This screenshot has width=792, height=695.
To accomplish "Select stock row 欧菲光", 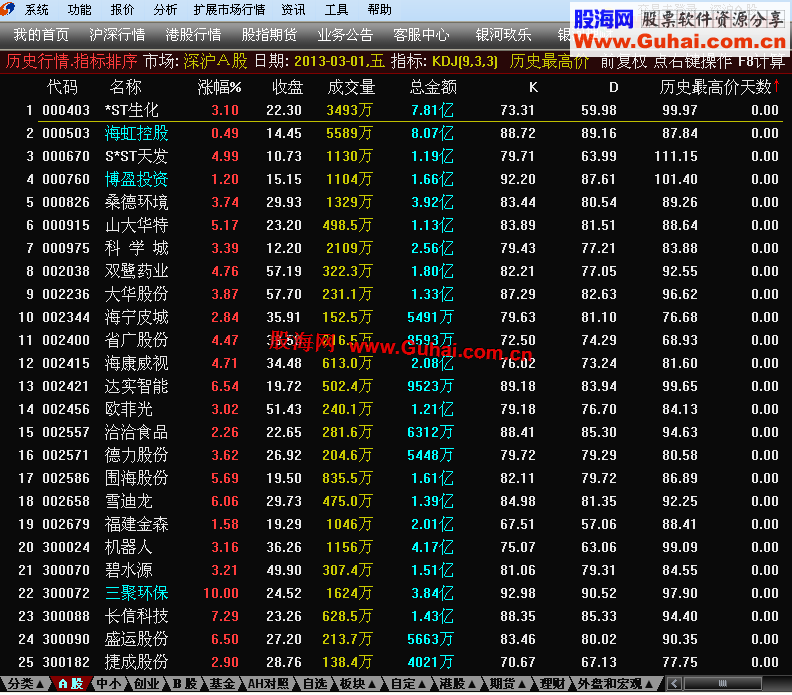I will coord(396,409).
